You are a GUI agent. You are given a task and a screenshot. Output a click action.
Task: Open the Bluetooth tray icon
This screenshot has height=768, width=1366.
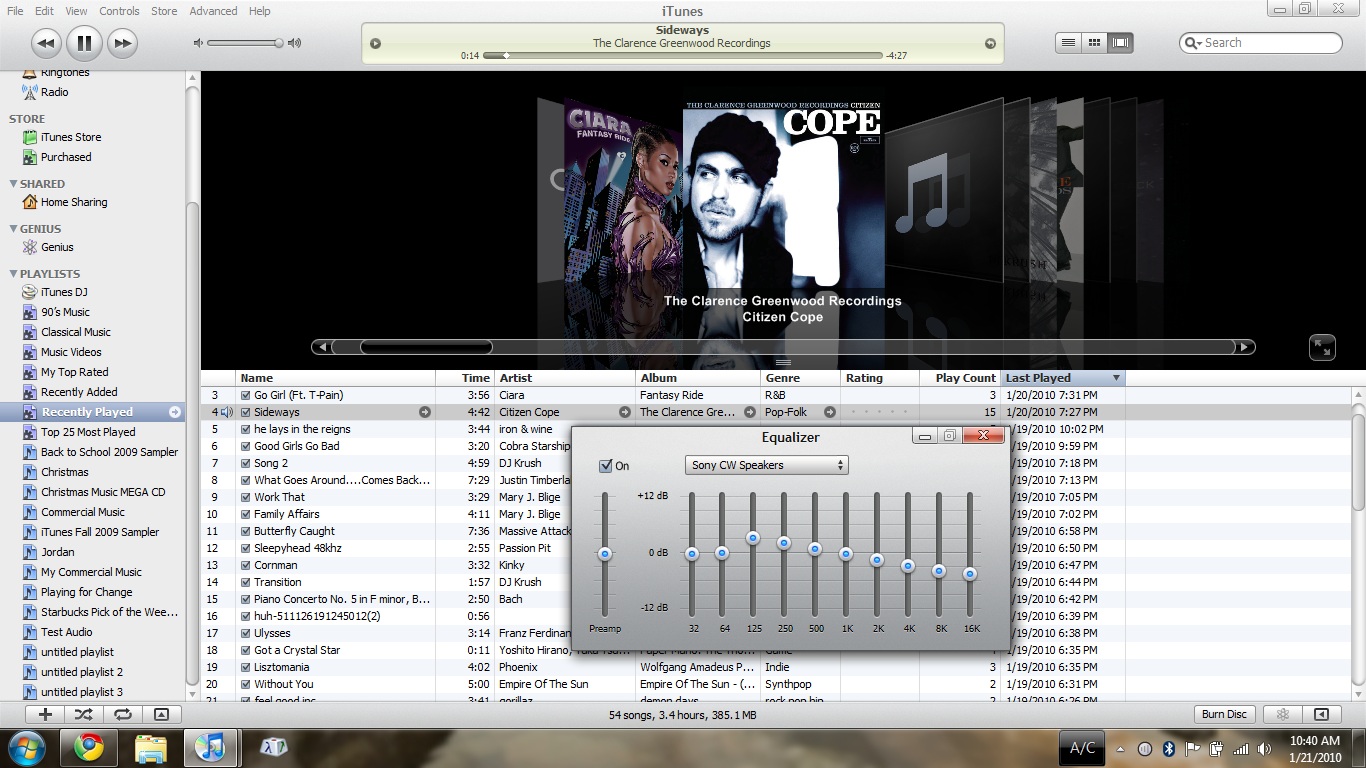1168,749
